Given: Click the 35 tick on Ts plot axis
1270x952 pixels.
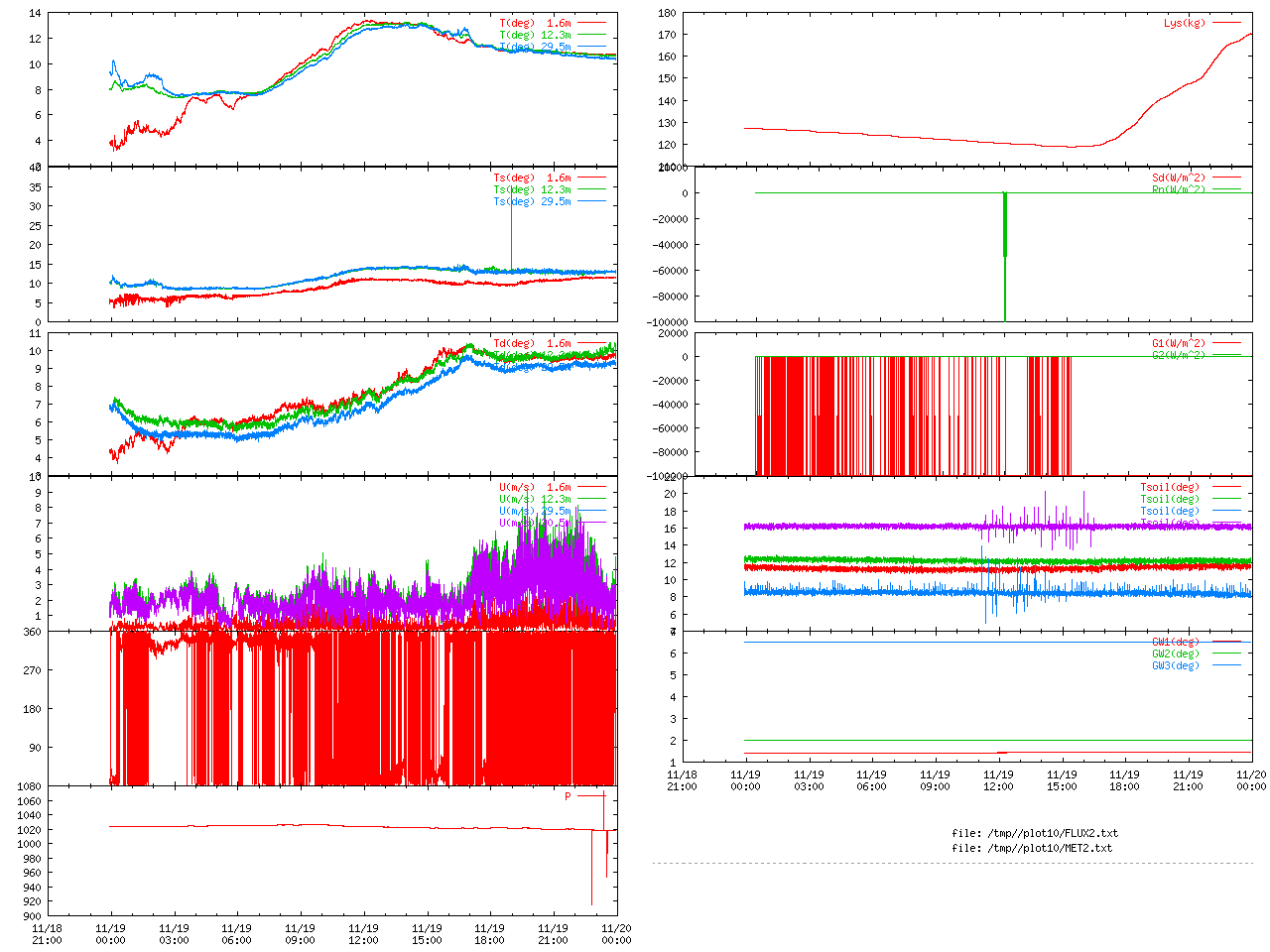Looking at the screenshot, I should (36, 187).
